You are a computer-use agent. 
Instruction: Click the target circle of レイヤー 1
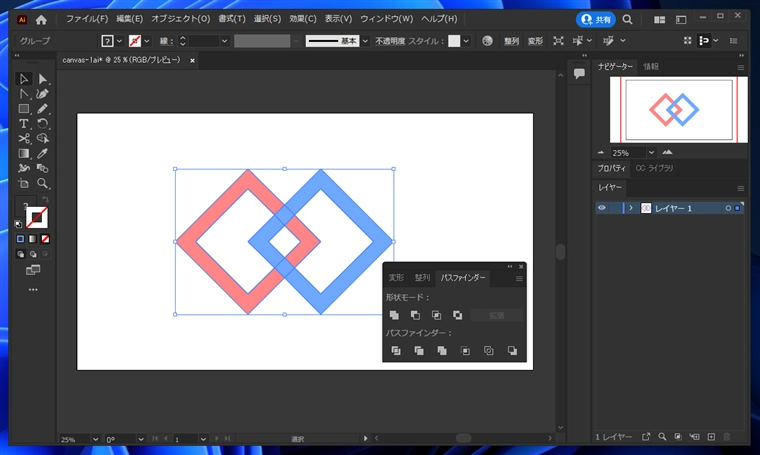pos(728,208)
